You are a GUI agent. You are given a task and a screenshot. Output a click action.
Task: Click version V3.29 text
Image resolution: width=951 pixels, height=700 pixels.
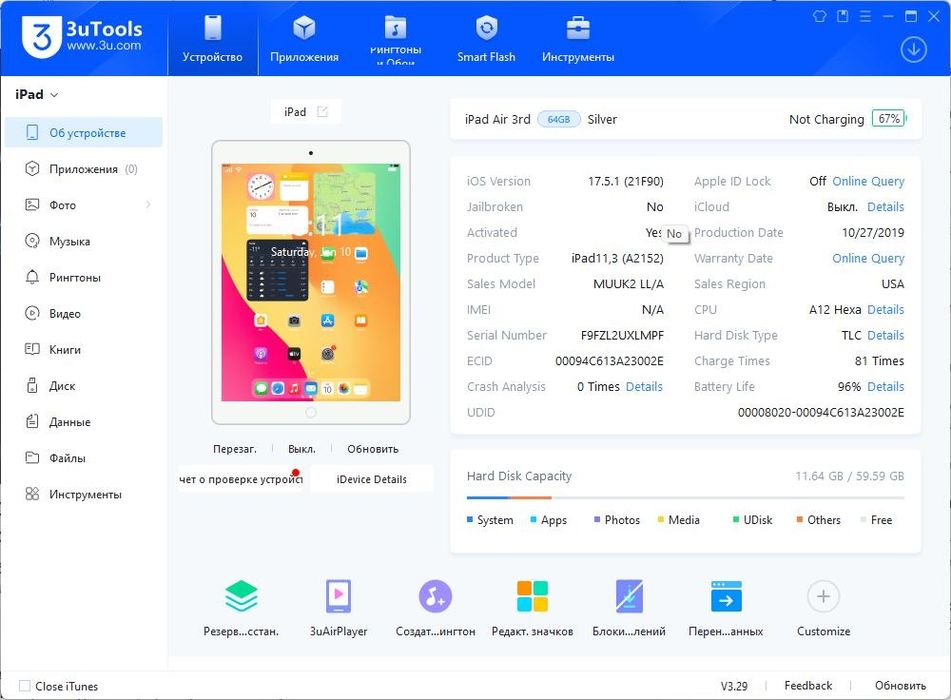tap(734, 686)
